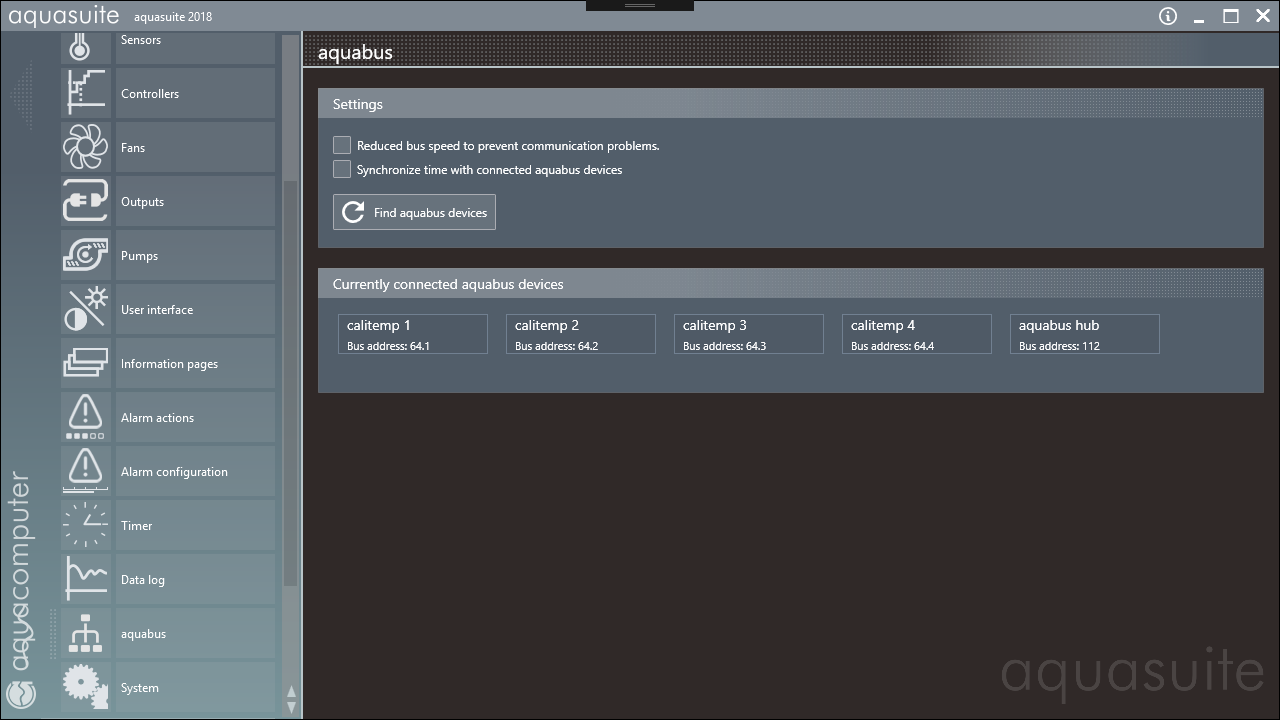The height and width of the screenshot is (720, 1280).
Task: Maximize the aquasuite window
Action: (1231, 16)
